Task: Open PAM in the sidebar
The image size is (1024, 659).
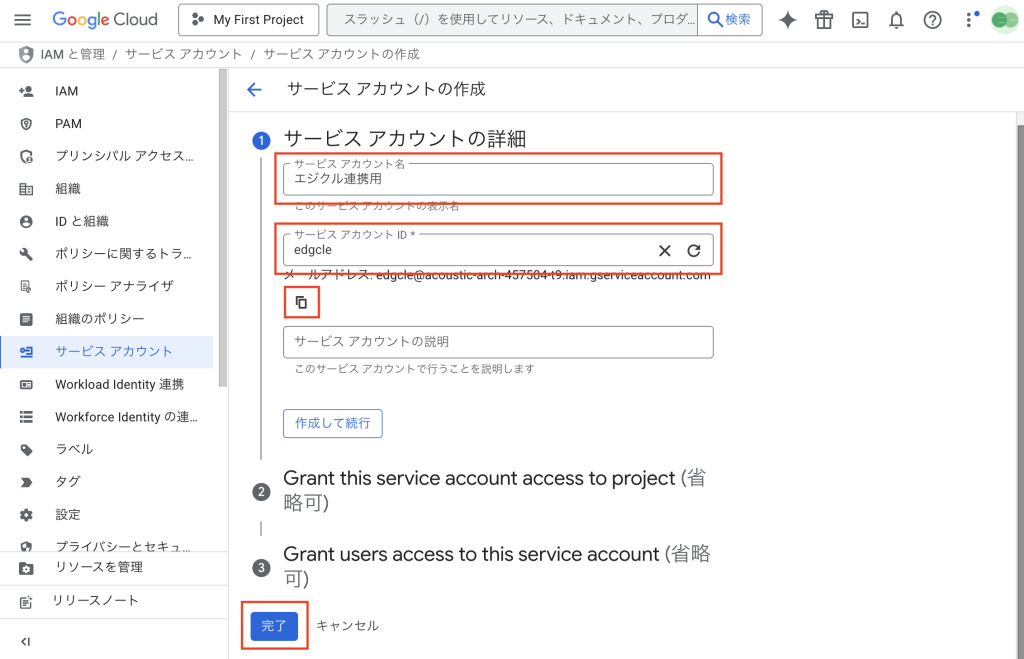Action: 68,124
